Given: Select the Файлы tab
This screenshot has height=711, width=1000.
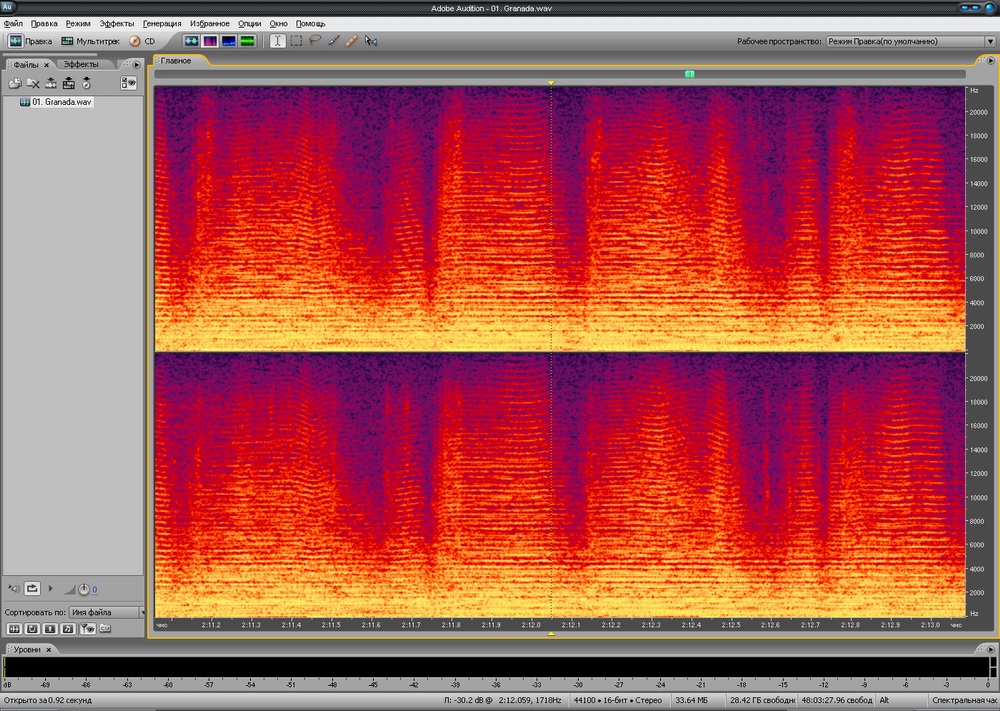Looking at the screenshot, I should coord(26,64).
